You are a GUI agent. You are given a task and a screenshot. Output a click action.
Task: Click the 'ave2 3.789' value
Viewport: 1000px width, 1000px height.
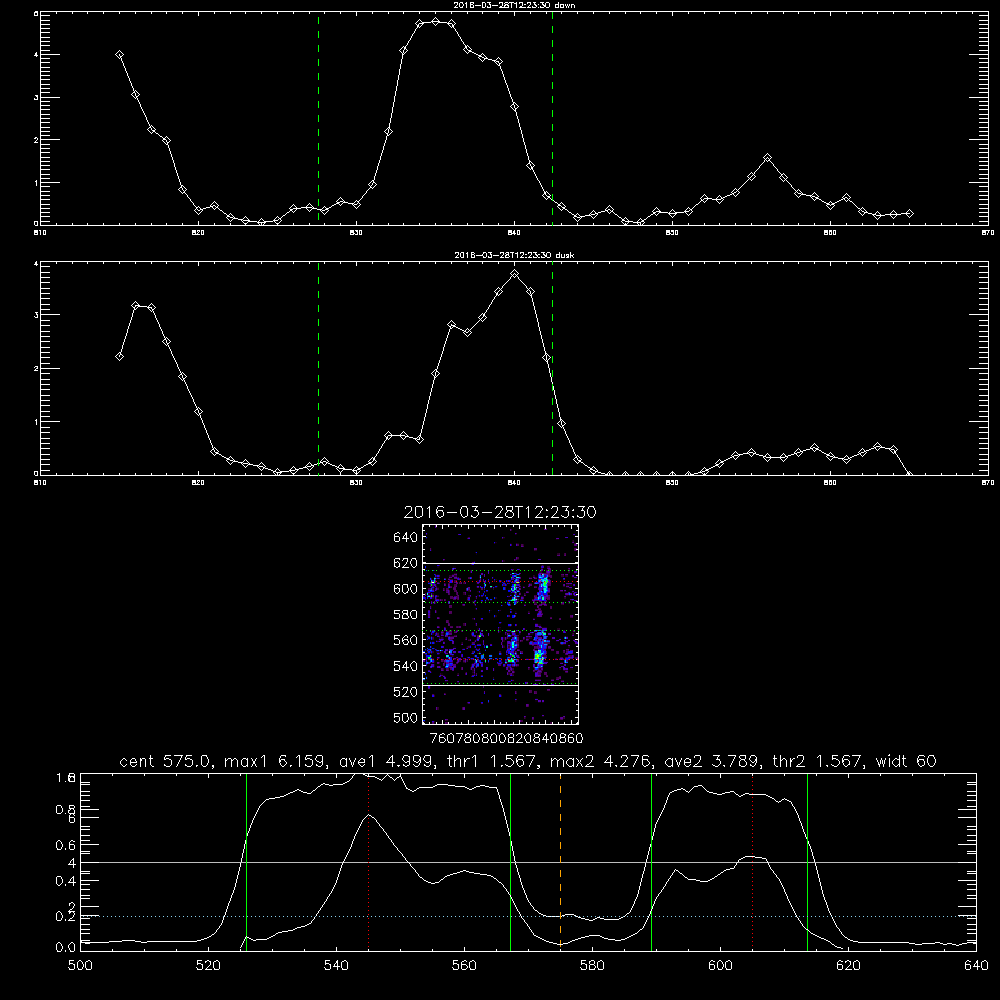click(x=712, y=761)
